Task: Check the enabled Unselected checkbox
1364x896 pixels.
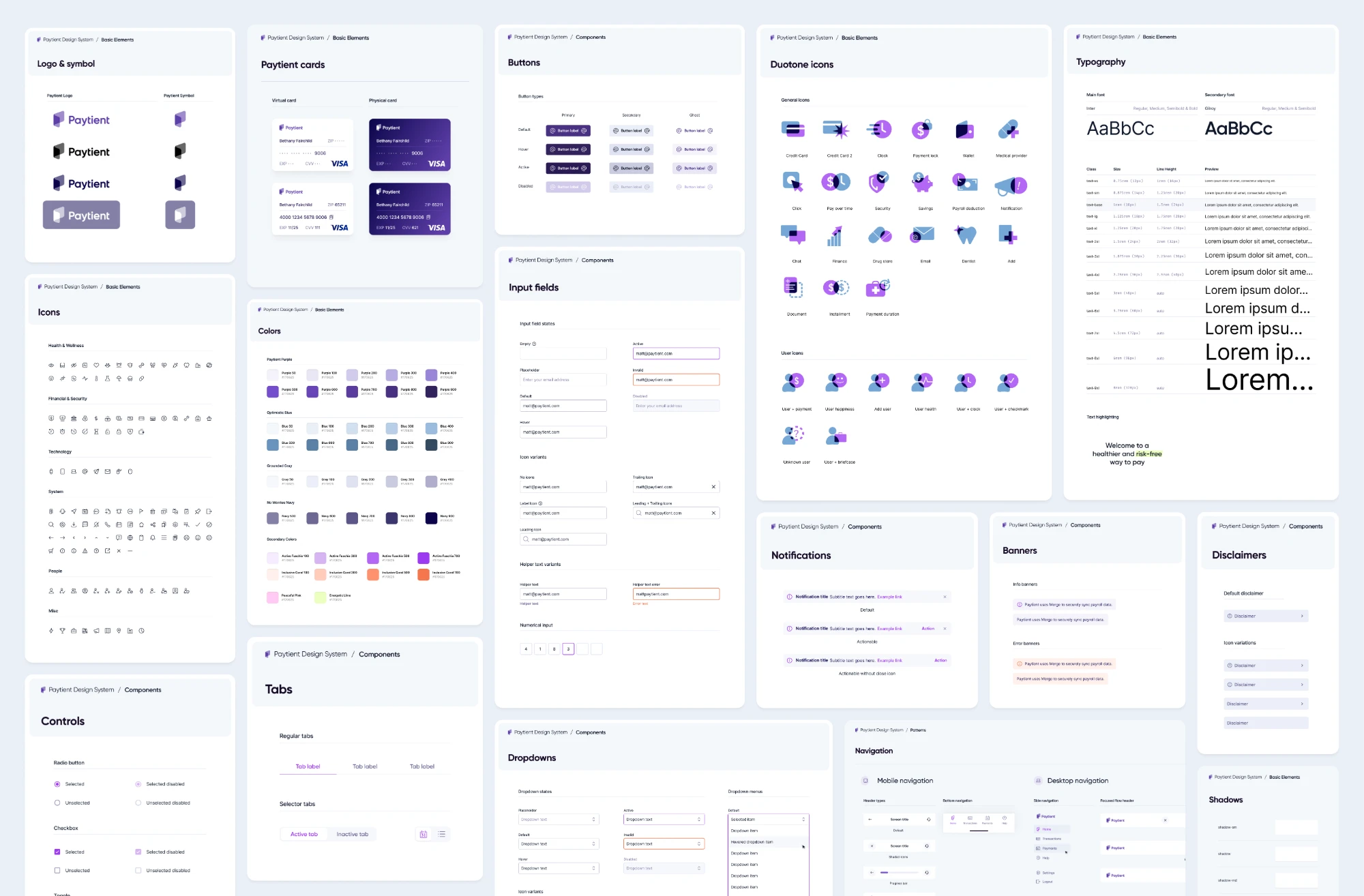Action: click(x=57, y=870)
